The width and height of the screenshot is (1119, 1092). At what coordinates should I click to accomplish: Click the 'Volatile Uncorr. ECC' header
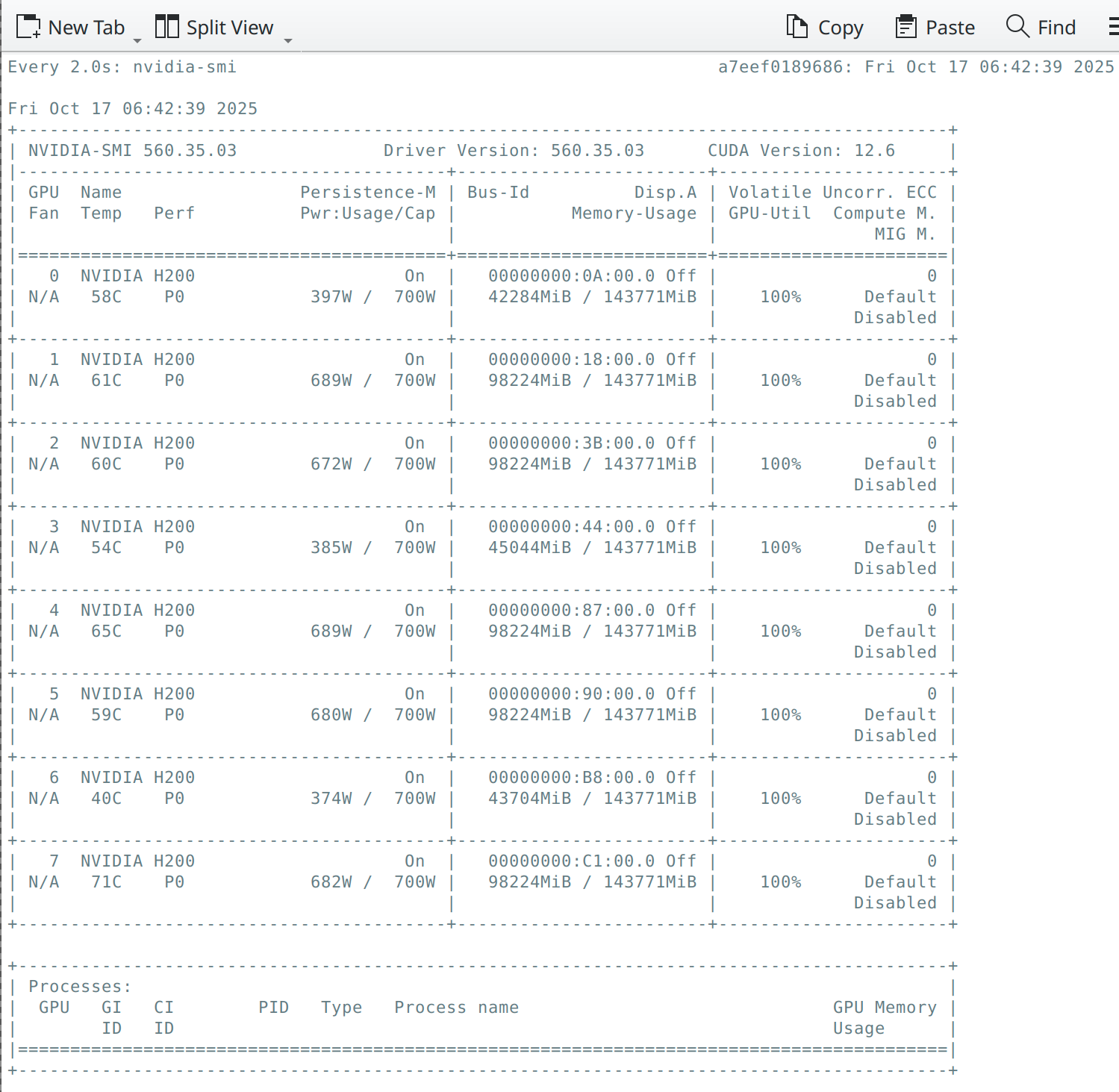[833, 193]
